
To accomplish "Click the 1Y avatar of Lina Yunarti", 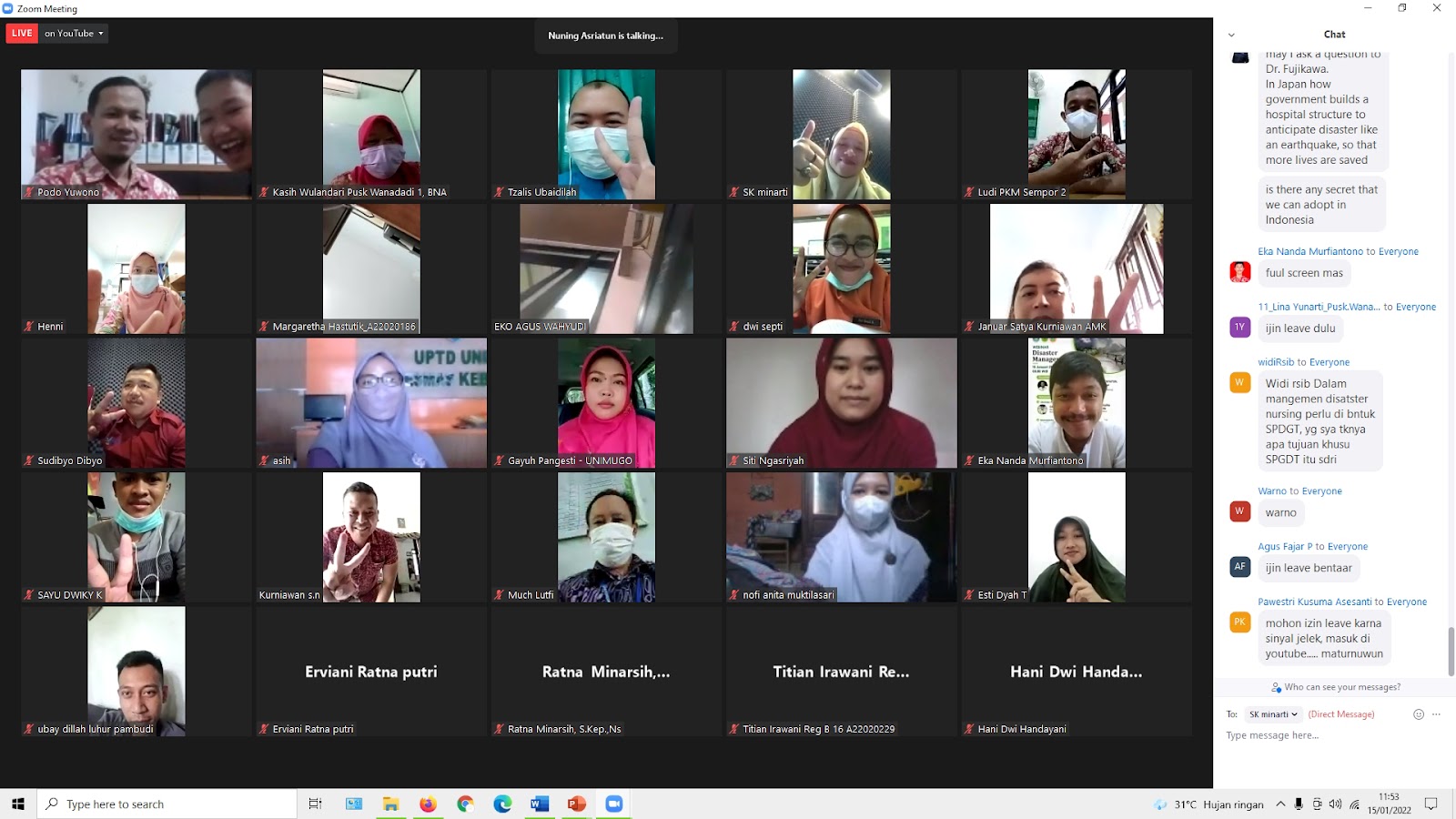I will tap(1239, 328).
